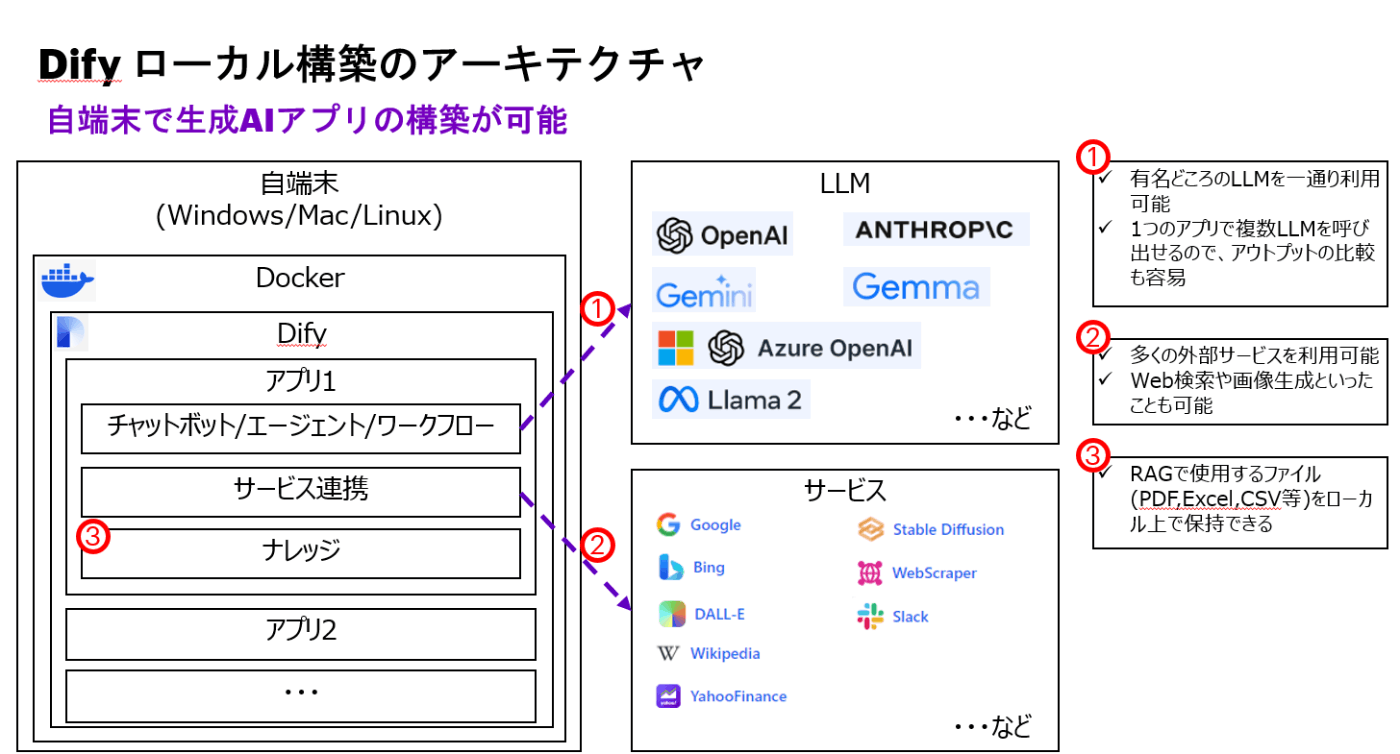The height and width of the screenshot is (754, 1400).
Task: Click the Dify logo icon
Action: tap(70, 332)
